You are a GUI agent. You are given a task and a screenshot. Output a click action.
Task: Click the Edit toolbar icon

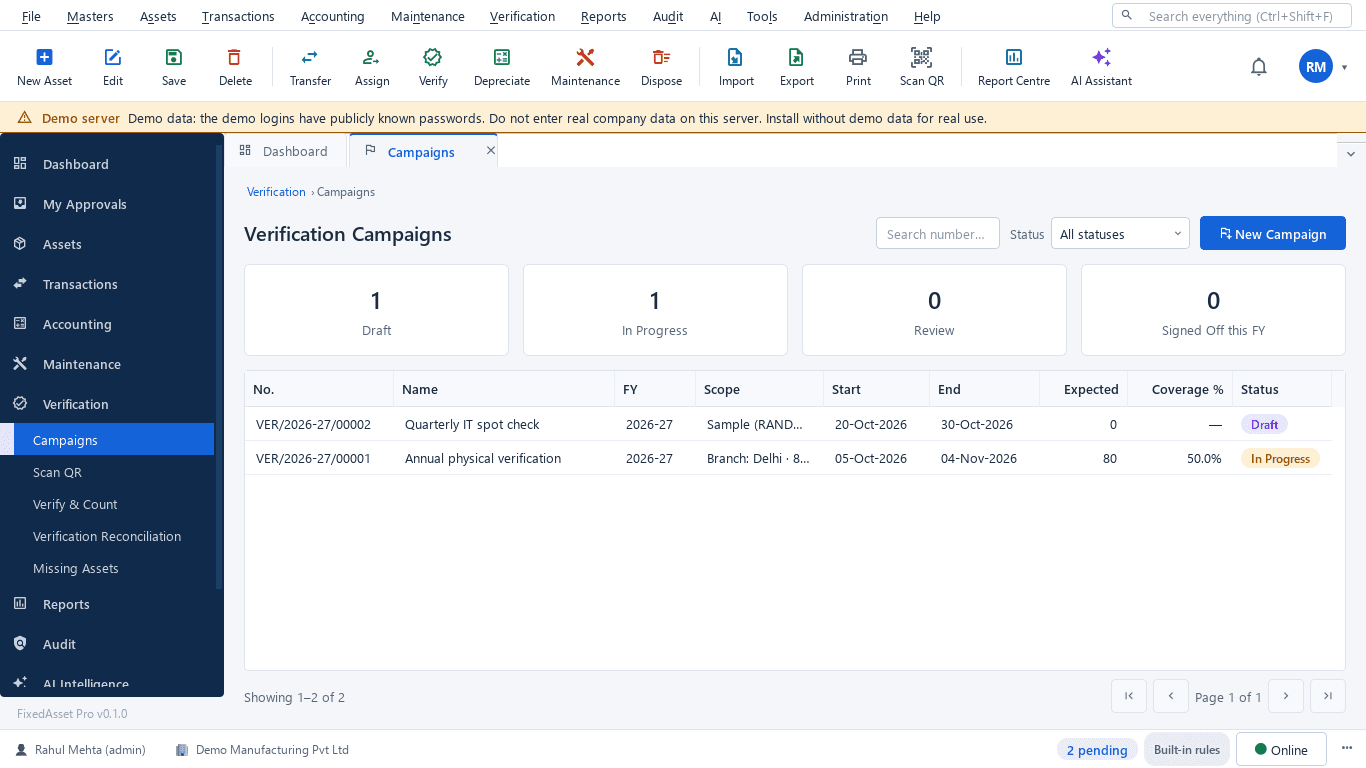[113, 68]
